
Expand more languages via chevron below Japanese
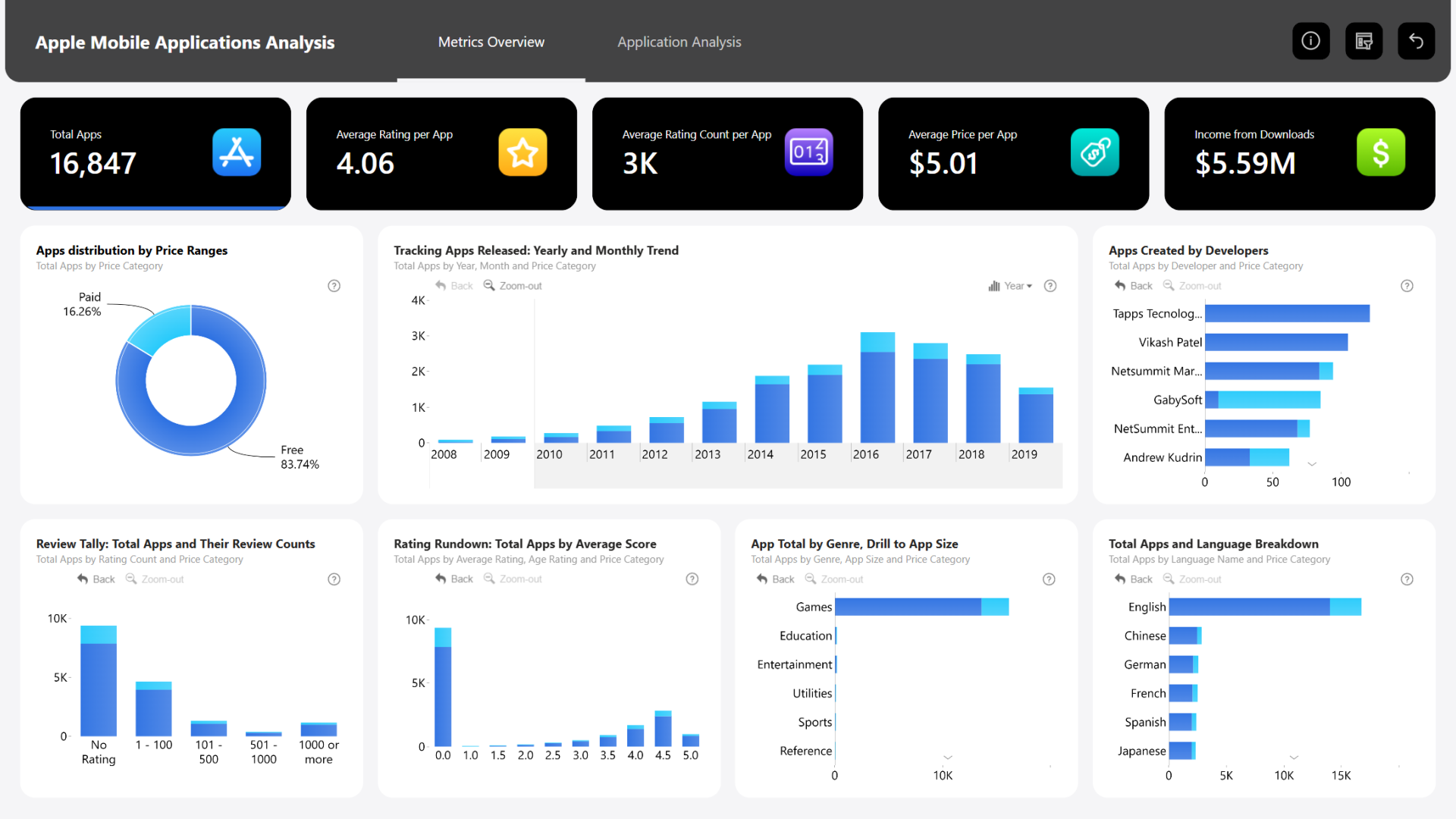point(1293,756)
